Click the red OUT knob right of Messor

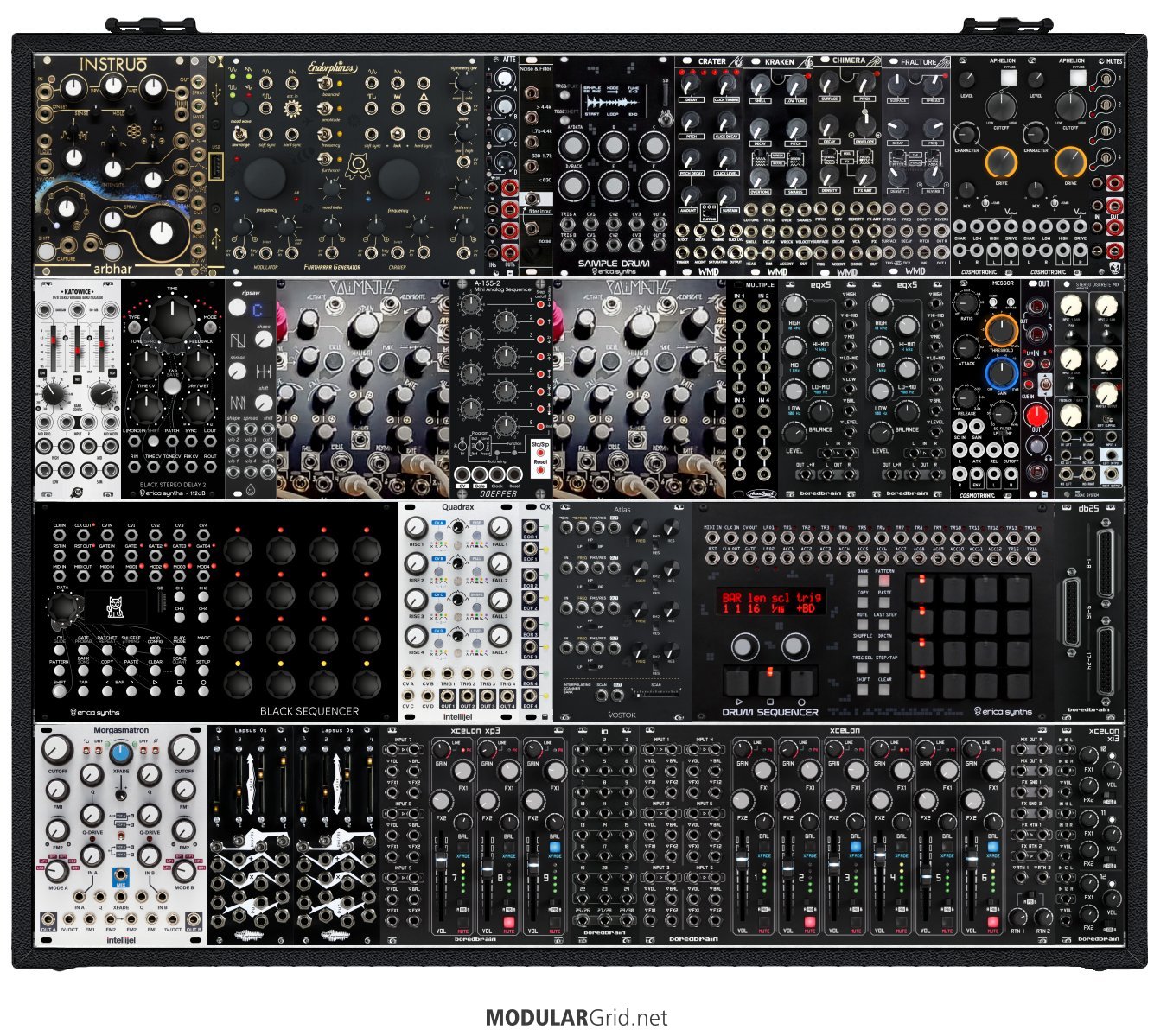(x=1036, y=416)
